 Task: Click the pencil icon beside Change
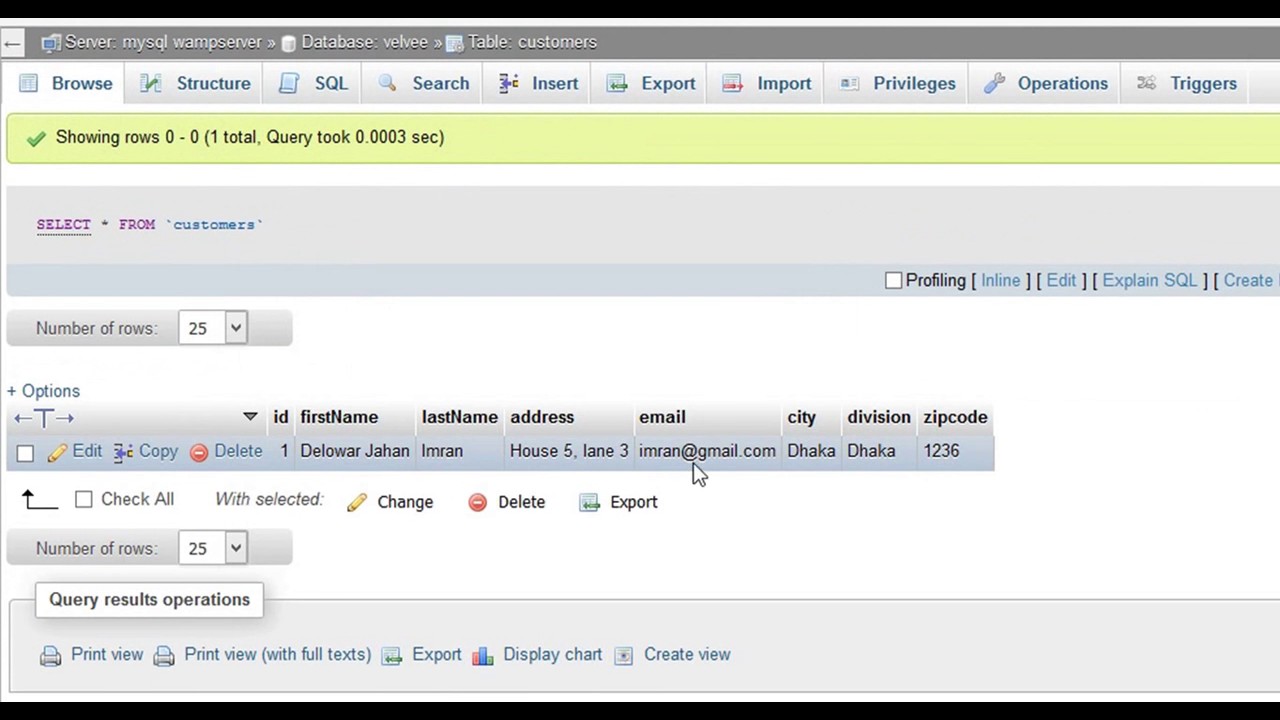(357, 502)
